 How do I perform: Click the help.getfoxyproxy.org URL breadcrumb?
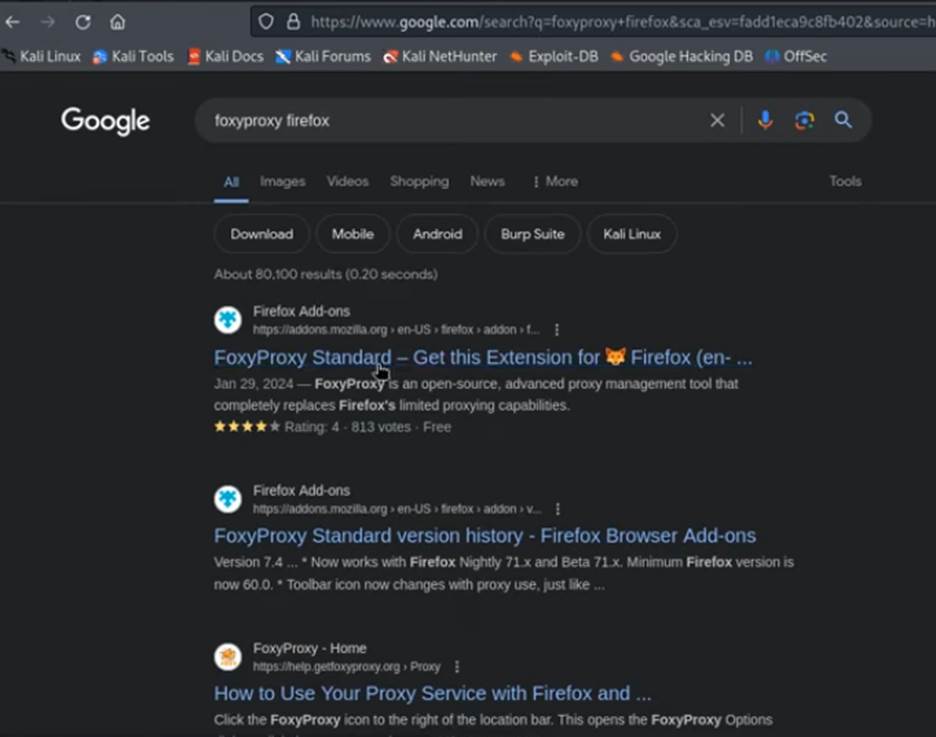347,667
